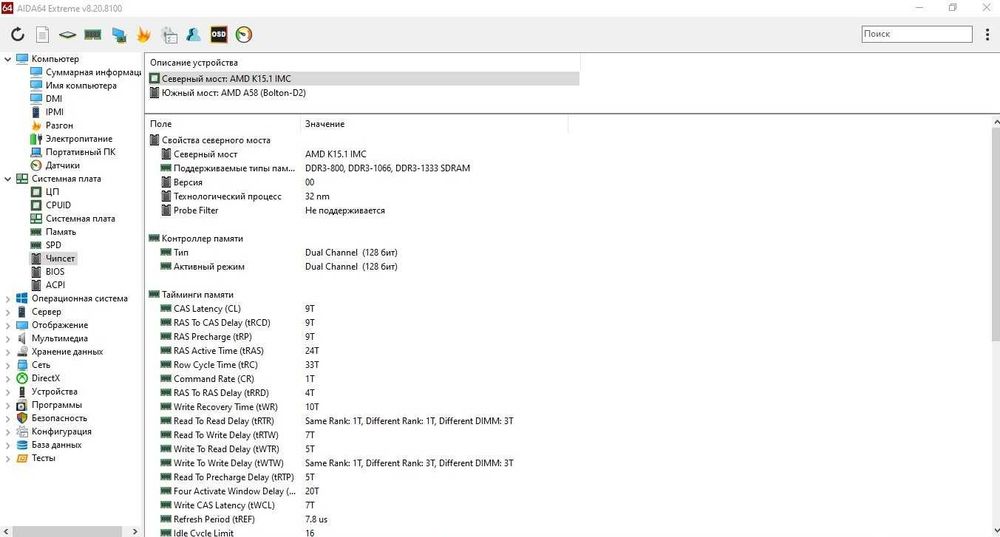Click the Значение column header
This screenshot has height=537, width=1000.
pyautogui.click(x=434, y=124)
